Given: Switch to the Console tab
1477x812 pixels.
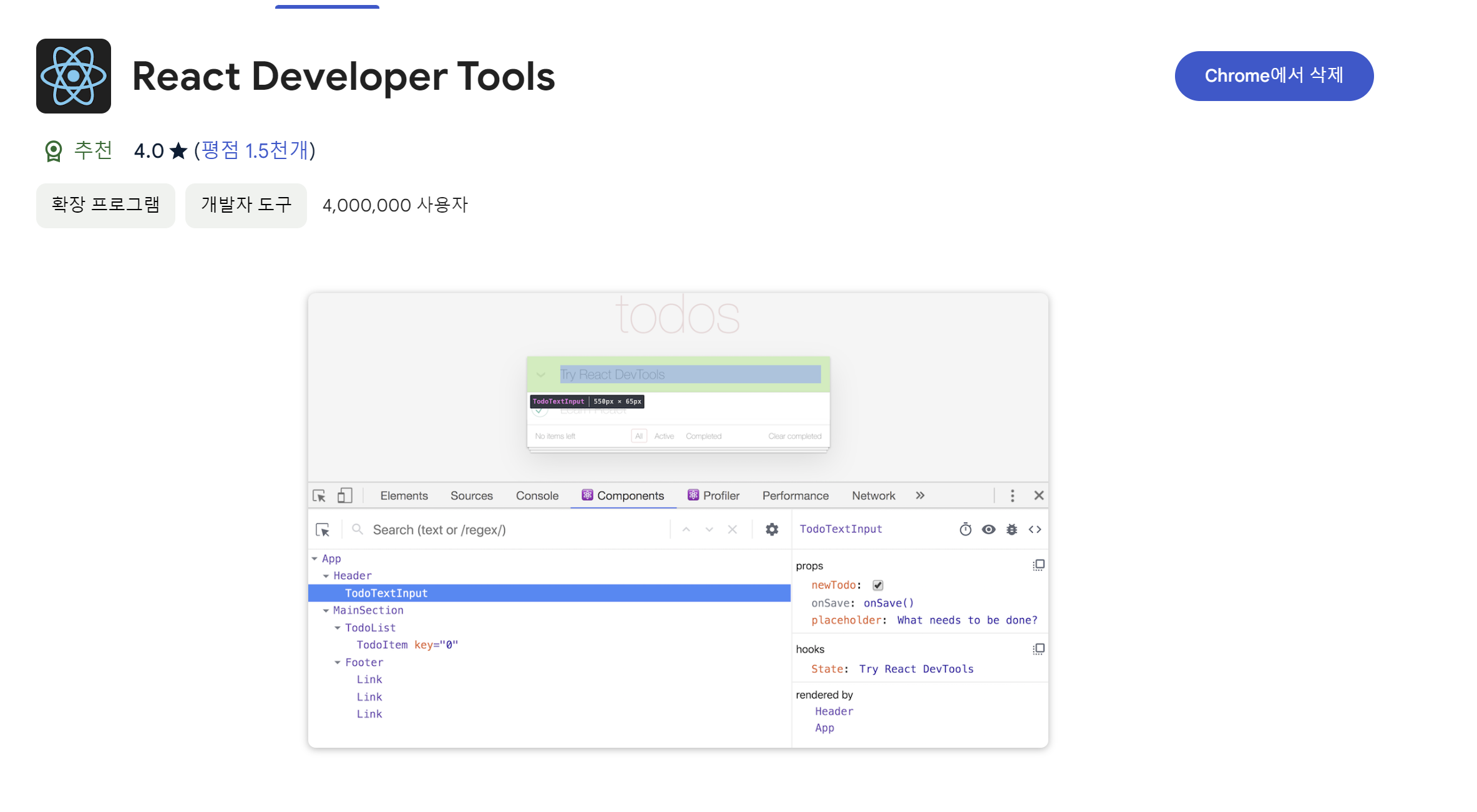Looking at the screenshot, I should [x=537, y=496].
